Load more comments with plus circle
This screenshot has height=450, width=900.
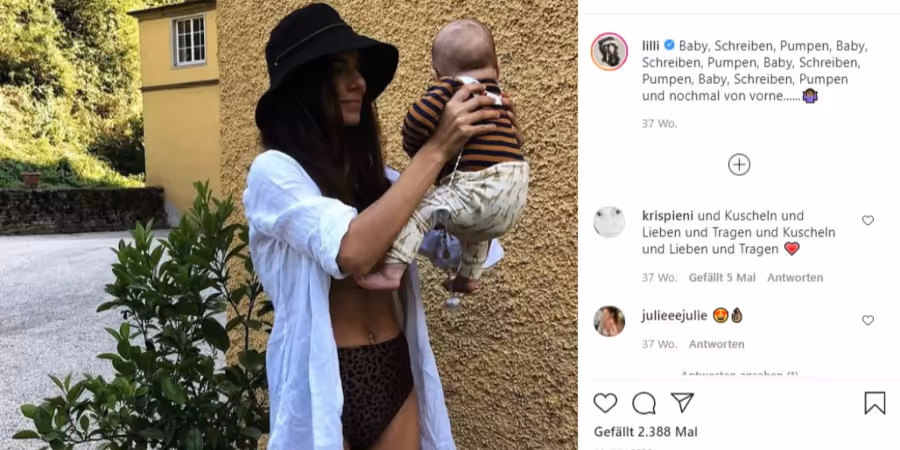click(x=739, y=165)
